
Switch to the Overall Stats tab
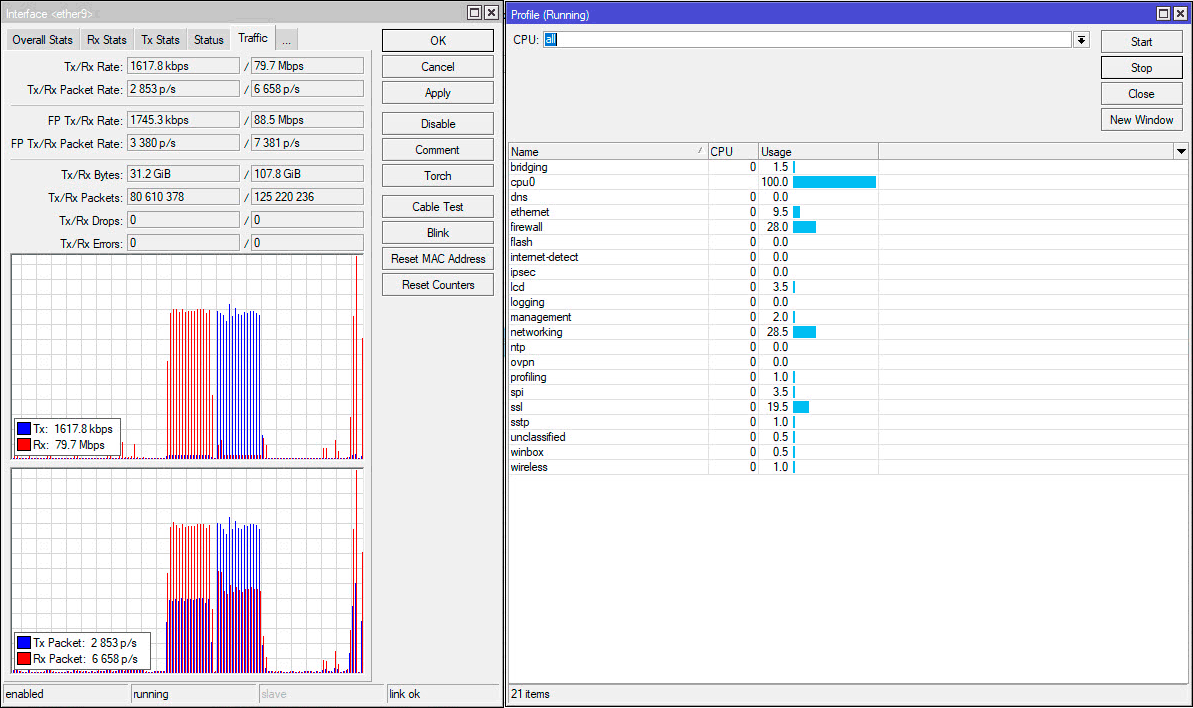click(42, 40)
